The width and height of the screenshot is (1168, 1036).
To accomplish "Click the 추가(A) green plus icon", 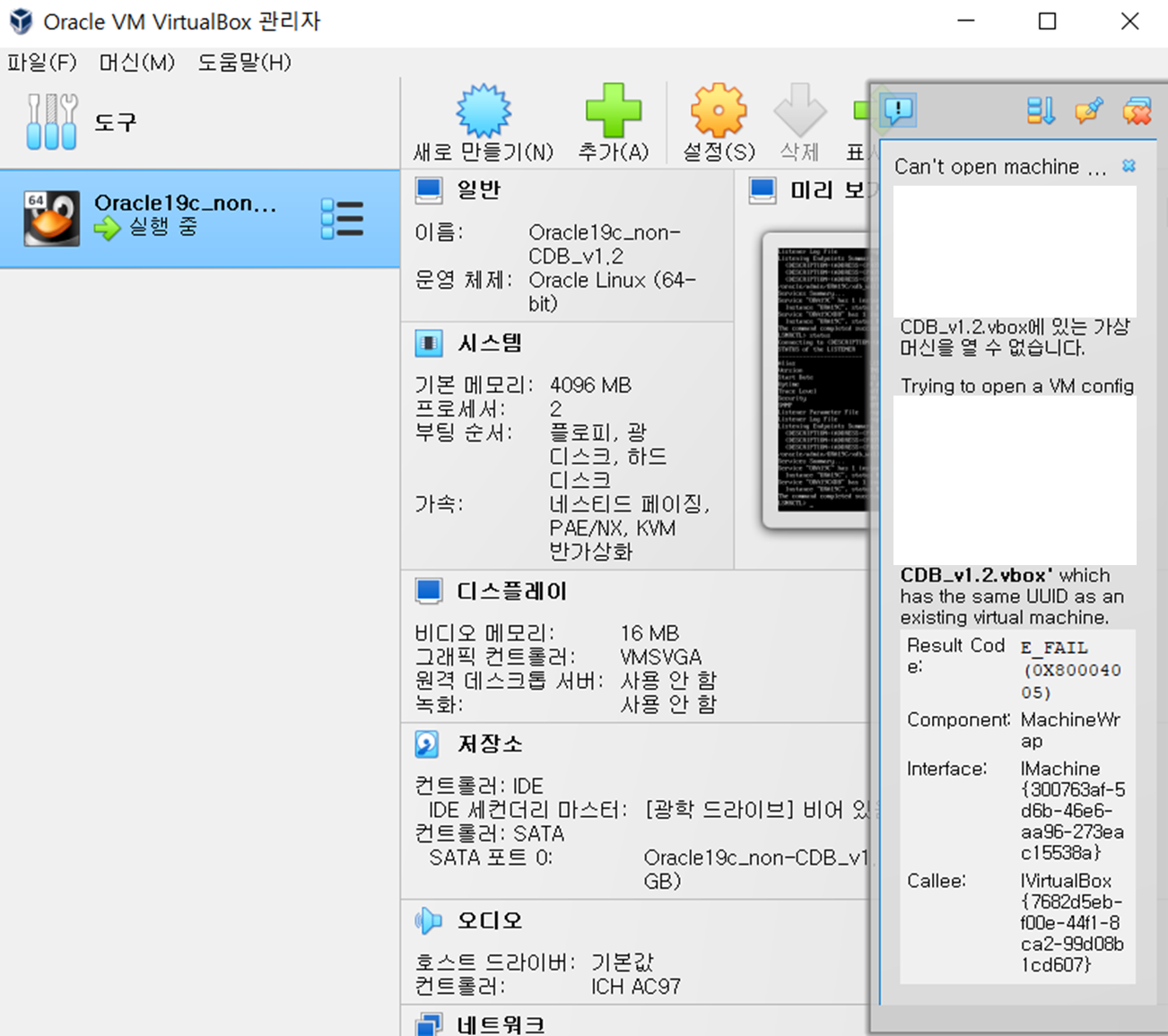I will pos(614,111).
